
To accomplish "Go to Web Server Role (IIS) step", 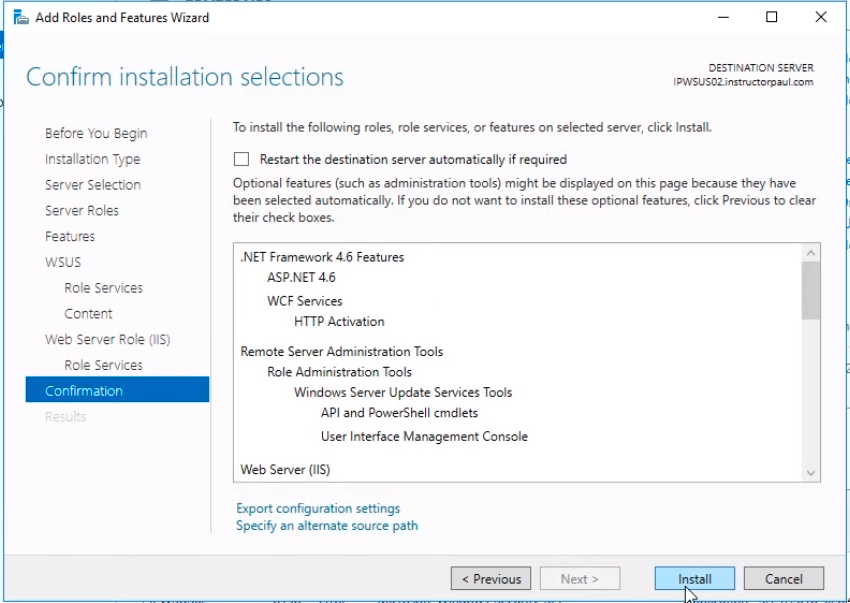I will pyautogui.click(x=107, y=339).
